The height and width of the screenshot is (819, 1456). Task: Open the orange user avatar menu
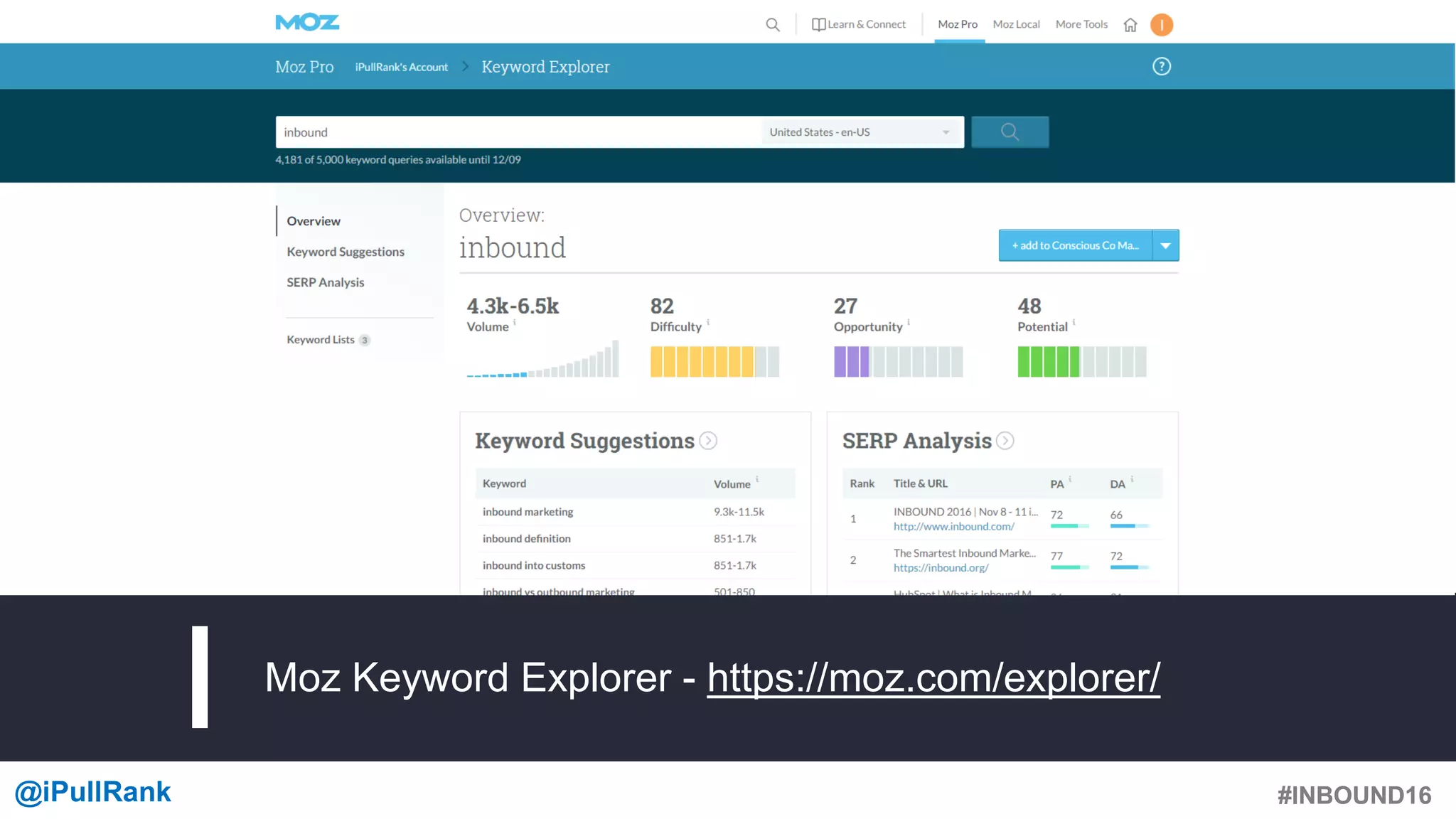(1162, 25)
